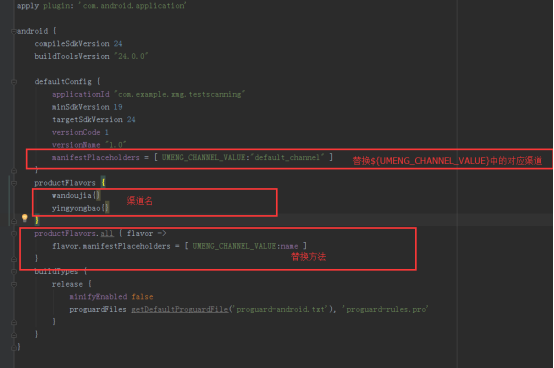Collapse the defaultConfig block in the gutter
This screenshot has width=554, height=368.
point(14,82)
